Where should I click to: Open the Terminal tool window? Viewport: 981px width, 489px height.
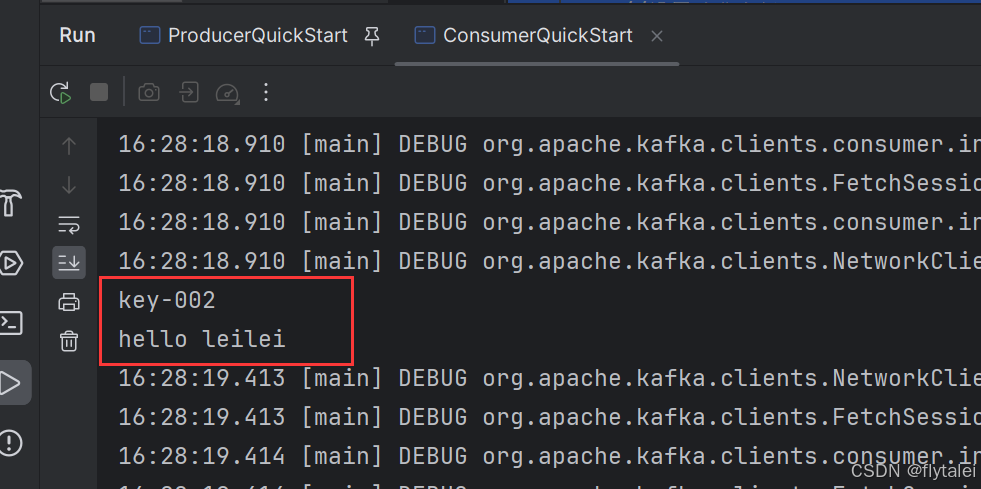(x=11, y=323)
